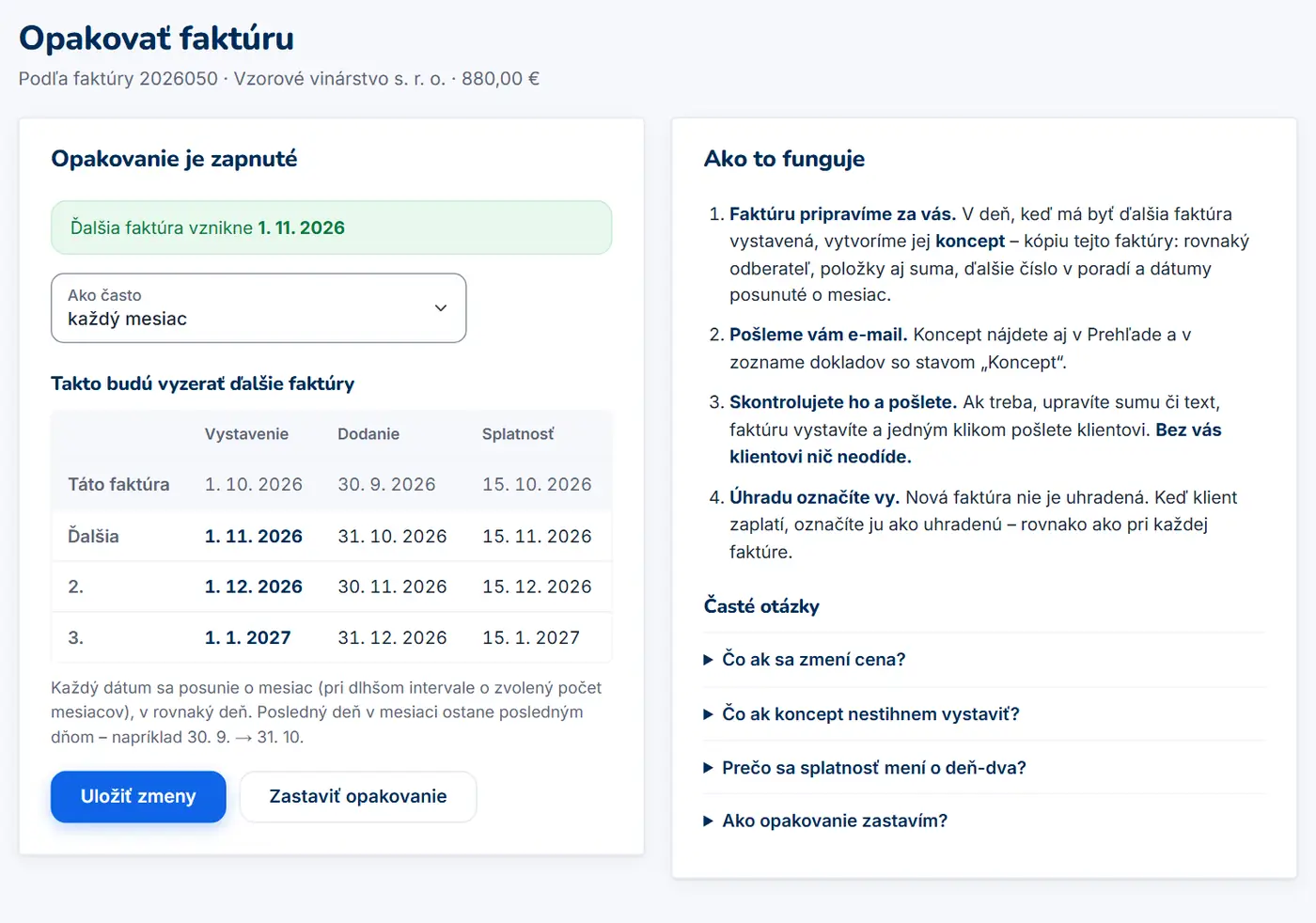1316x923 pixels.
Task: Click the 'Vystavenie' column header
Action: (246, 434)
